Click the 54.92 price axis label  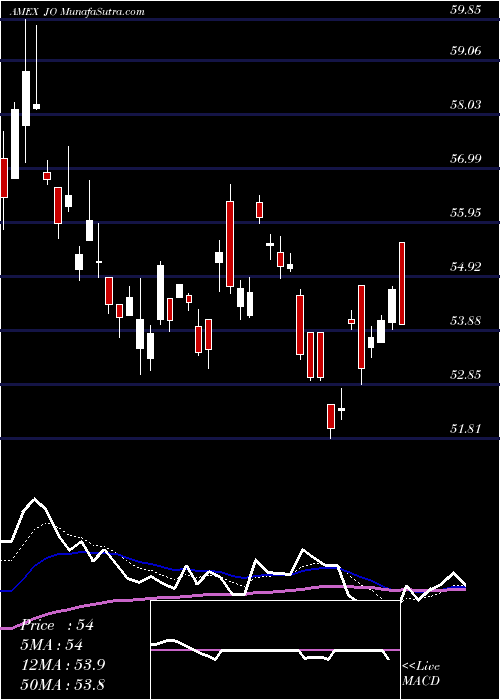coord(466,267)
